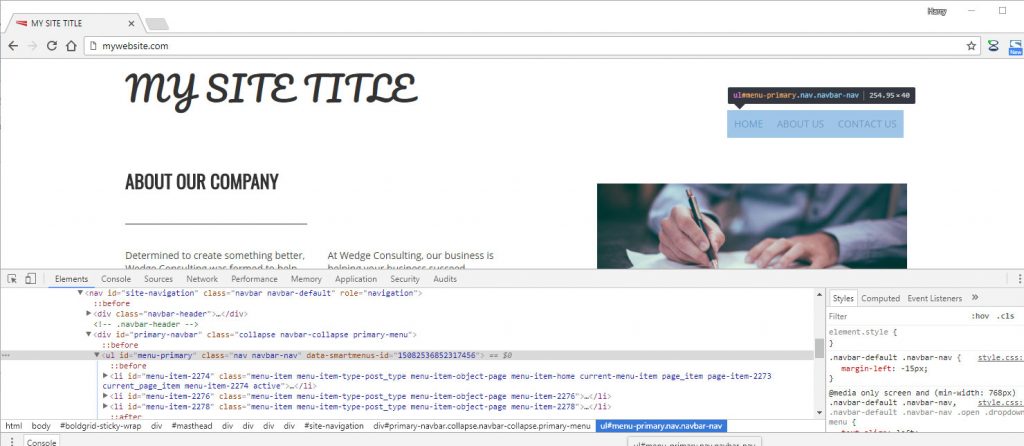
Task: Select div#primary-navbar breadcrumb item
Action: 482,426
